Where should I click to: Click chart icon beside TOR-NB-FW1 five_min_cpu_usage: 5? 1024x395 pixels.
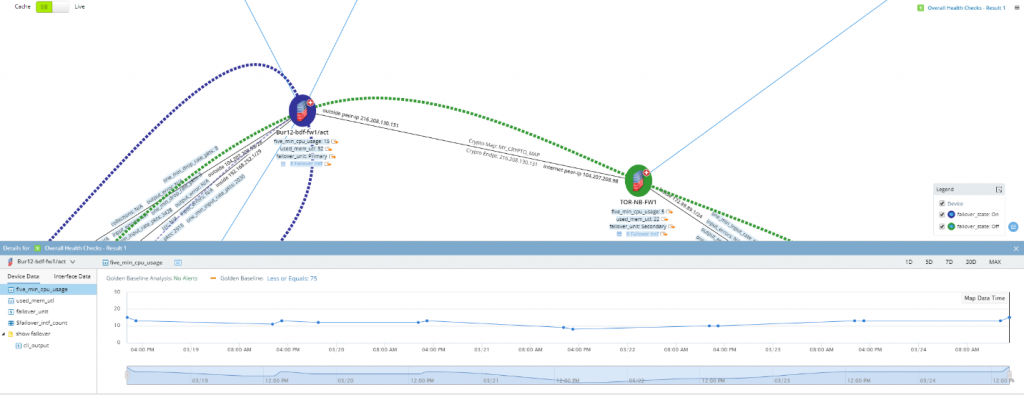click(669, 212)
